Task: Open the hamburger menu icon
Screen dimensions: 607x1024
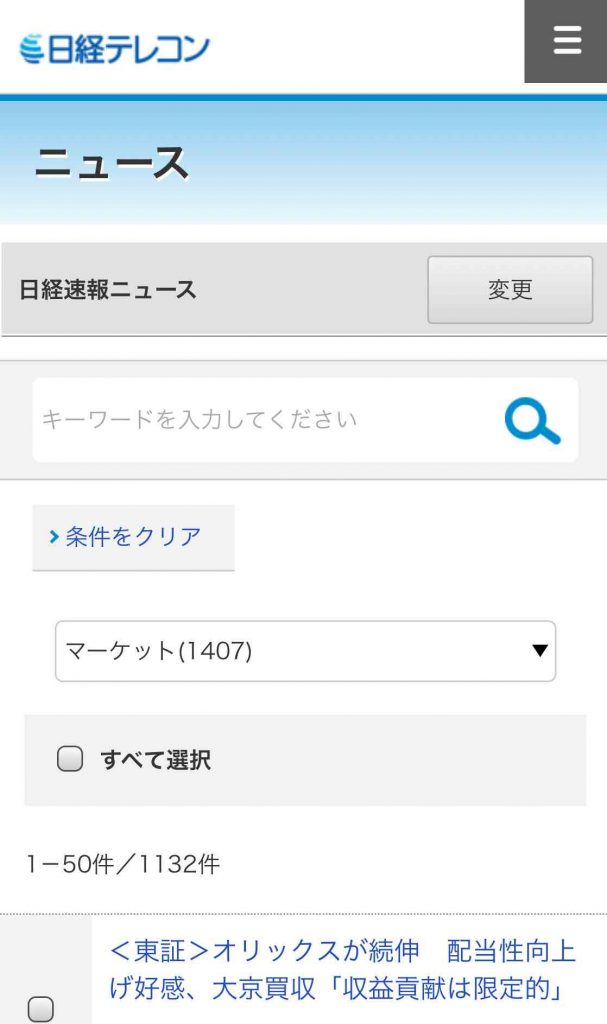Action: pos(566,40)
